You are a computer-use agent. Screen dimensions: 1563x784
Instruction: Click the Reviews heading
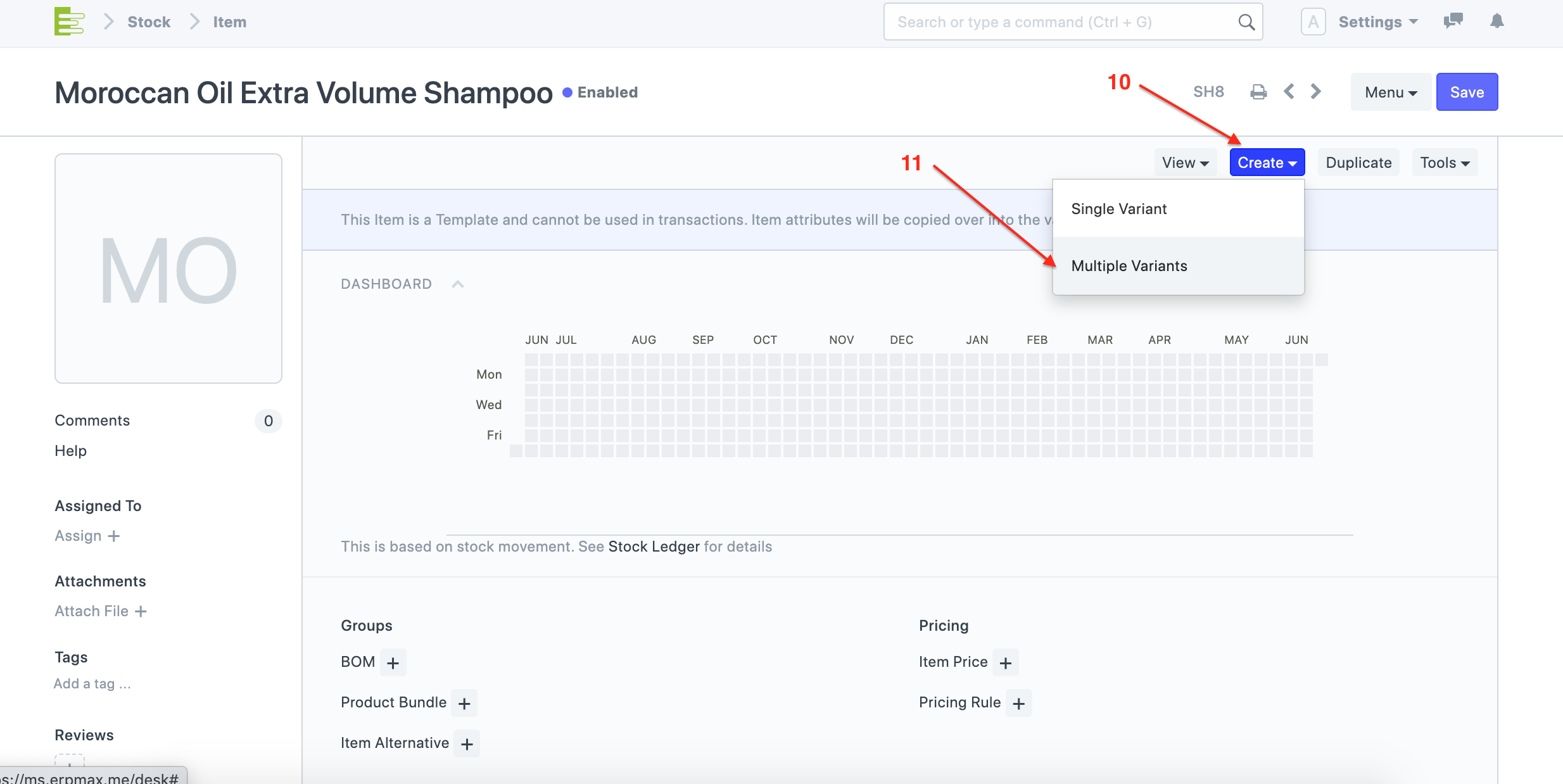coord(84,735)
